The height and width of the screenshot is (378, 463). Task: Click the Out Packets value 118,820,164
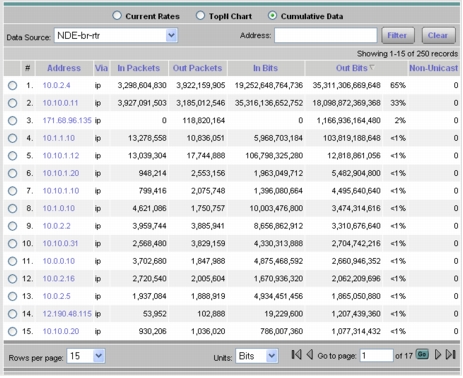coord(204,120)
